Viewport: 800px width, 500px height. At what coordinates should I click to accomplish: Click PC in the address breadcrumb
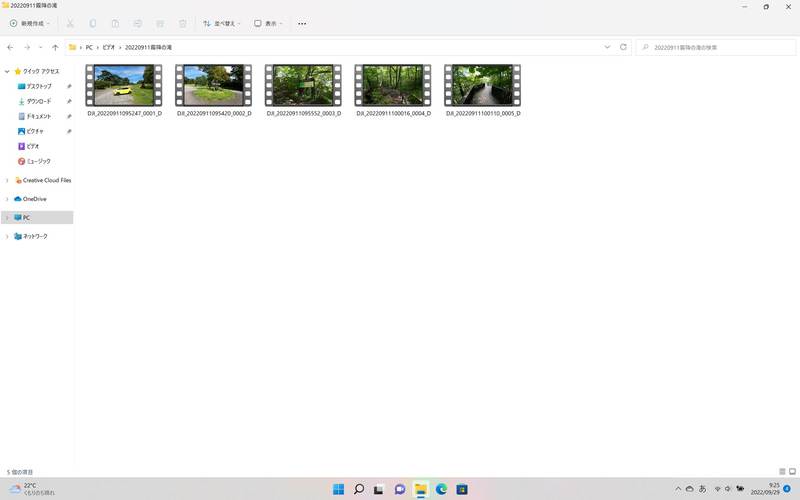[89, 47]
